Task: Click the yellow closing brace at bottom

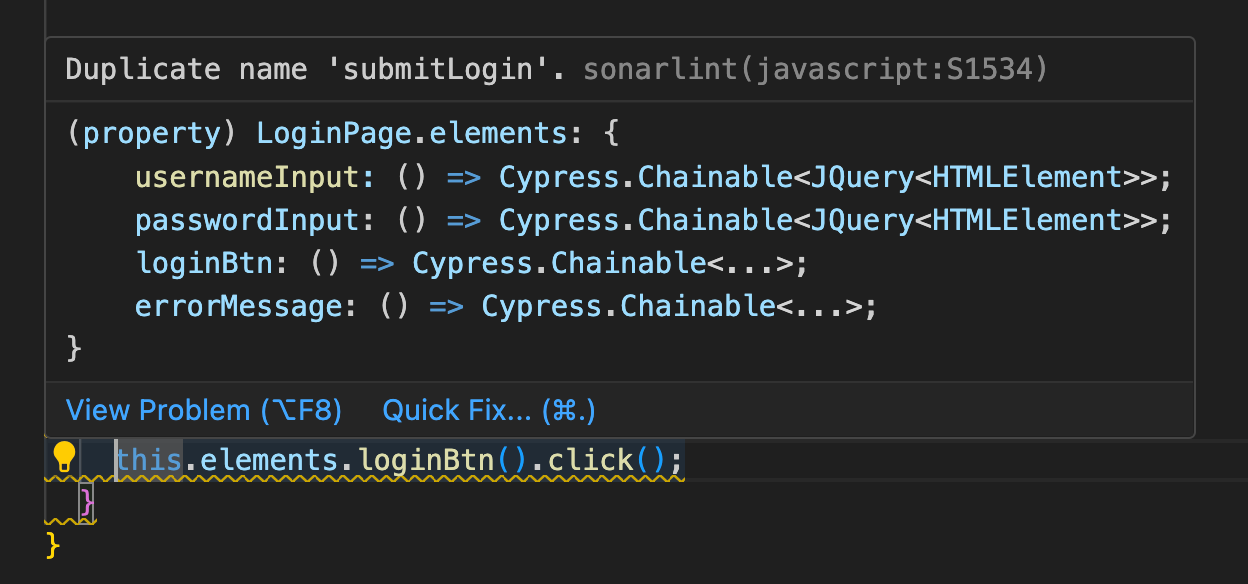Action: 53,546
